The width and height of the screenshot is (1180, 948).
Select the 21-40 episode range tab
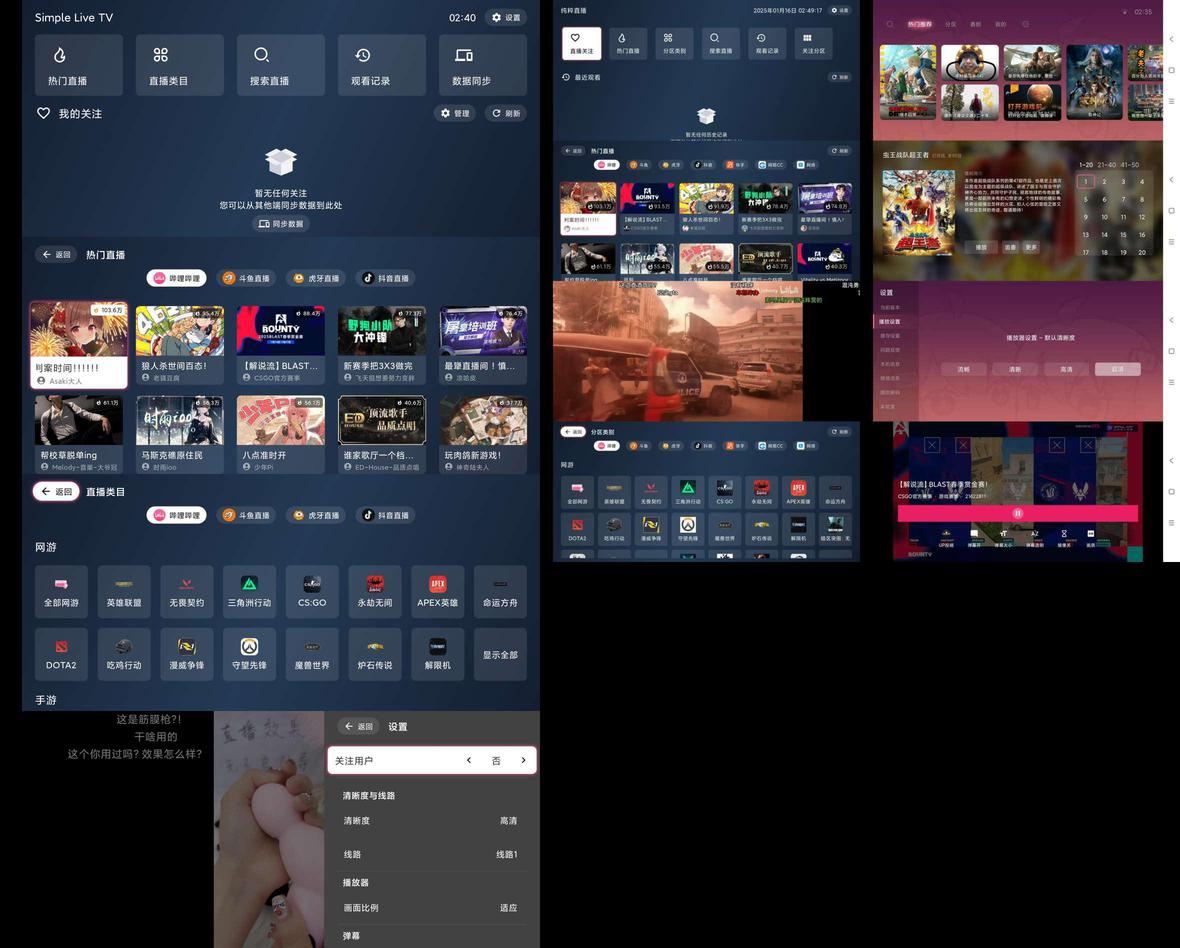click(1106, 165)
